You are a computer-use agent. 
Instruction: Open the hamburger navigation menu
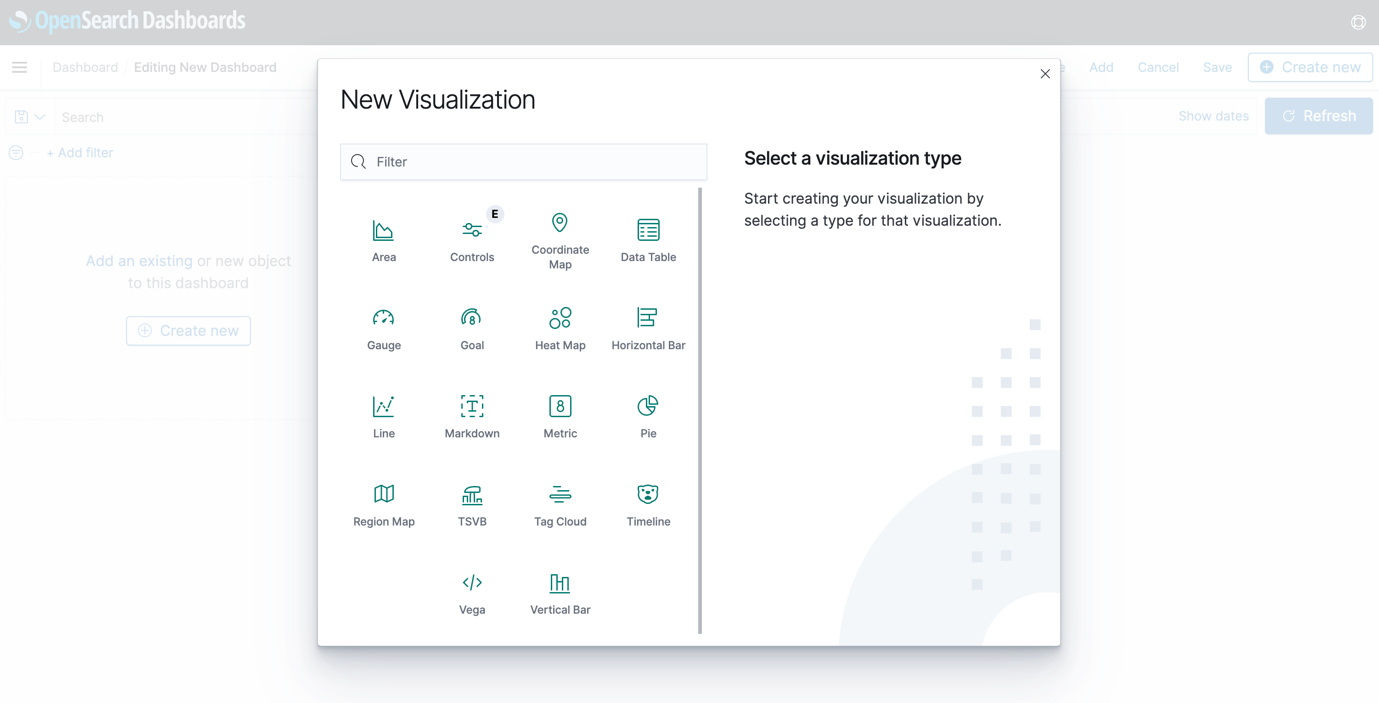(19, 67)
